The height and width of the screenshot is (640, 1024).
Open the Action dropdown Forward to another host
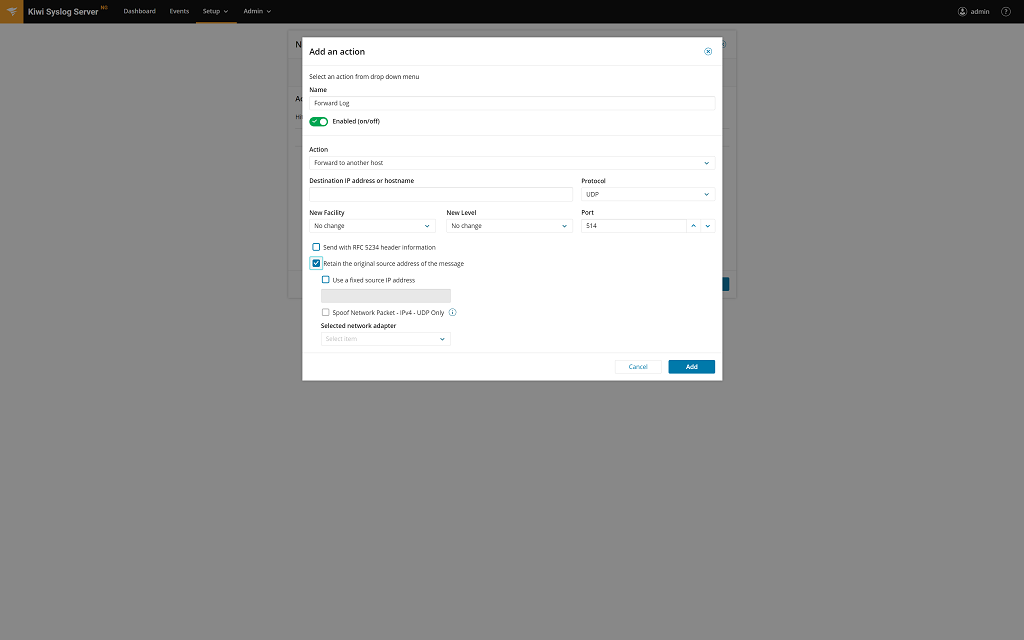pyautogui.click(x=512, y=163)
